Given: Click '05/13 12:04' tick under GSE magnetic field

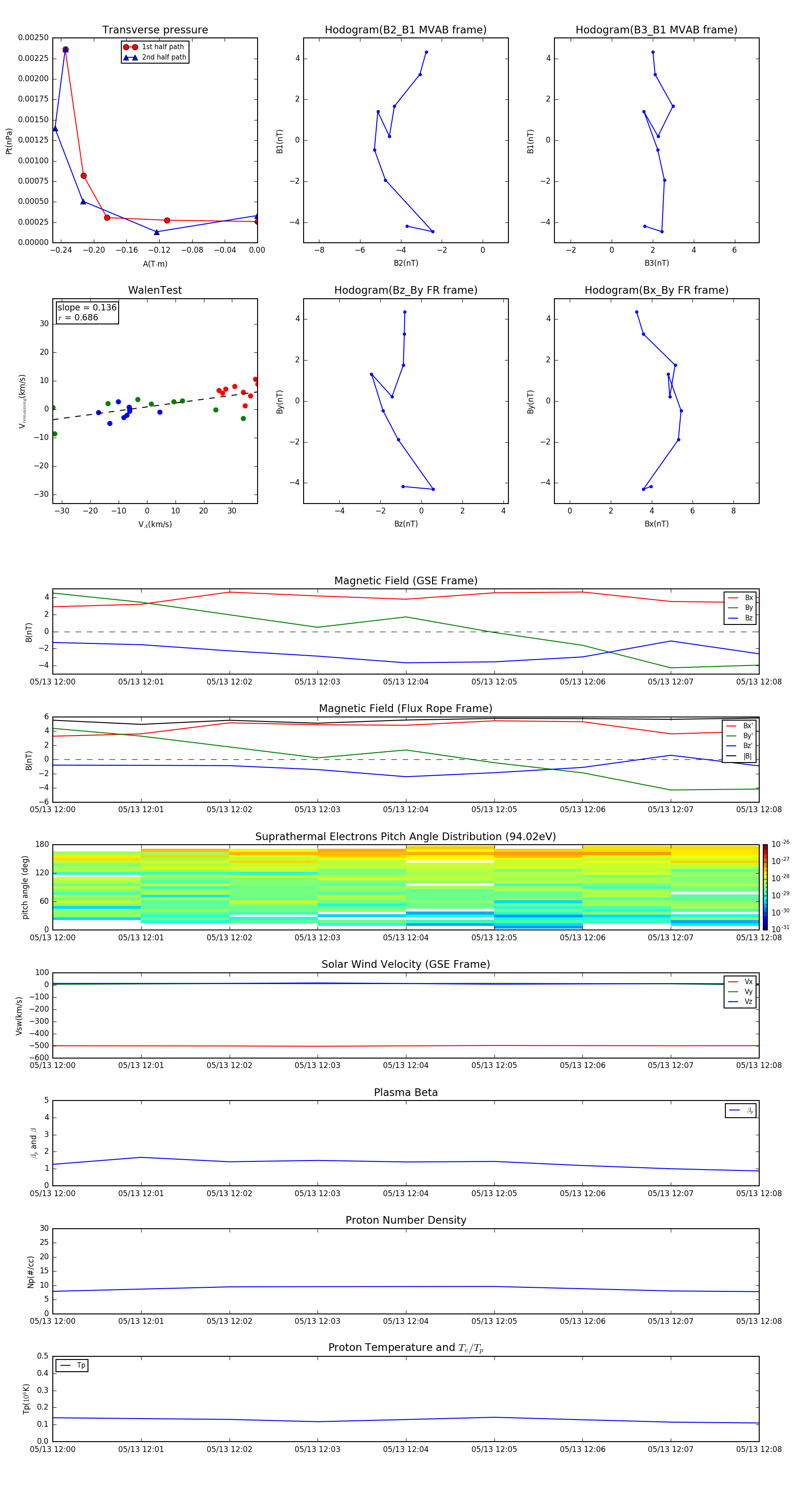Looking at the screenshot, I should [x=406, y=681].
